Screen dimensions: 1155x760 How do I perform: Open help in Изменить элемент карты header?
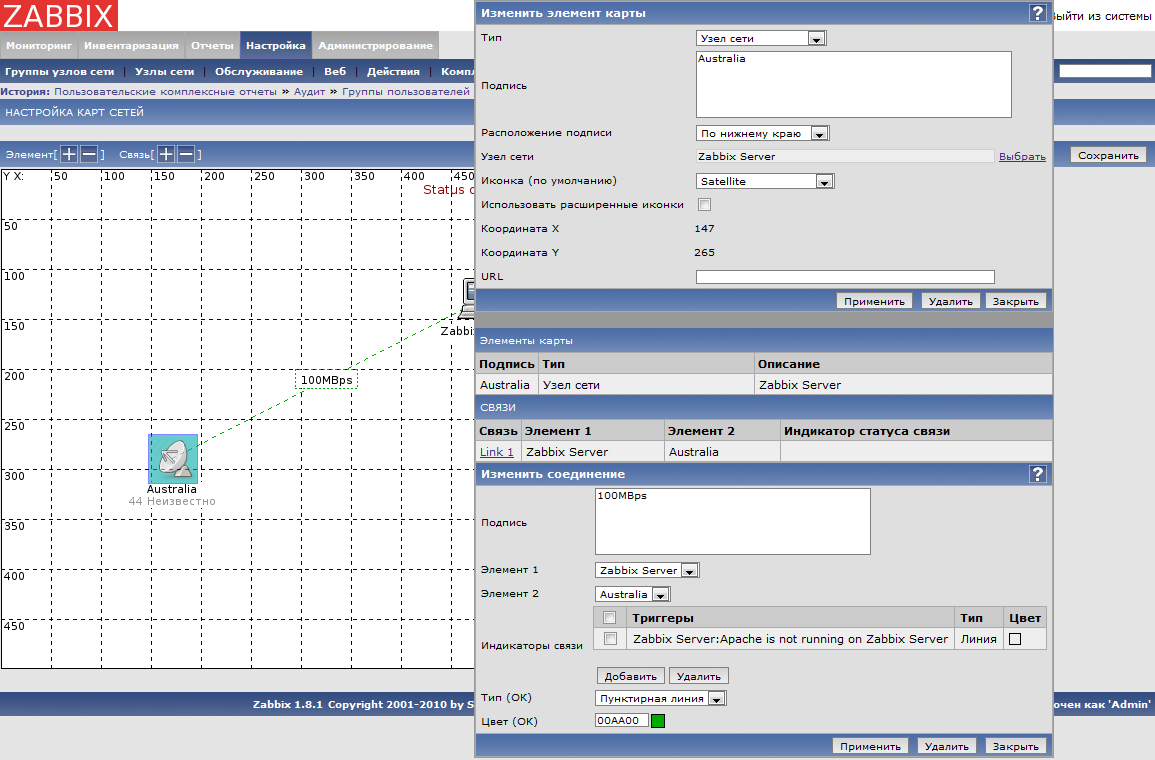pyautogui.click(x=1037, y=13)
